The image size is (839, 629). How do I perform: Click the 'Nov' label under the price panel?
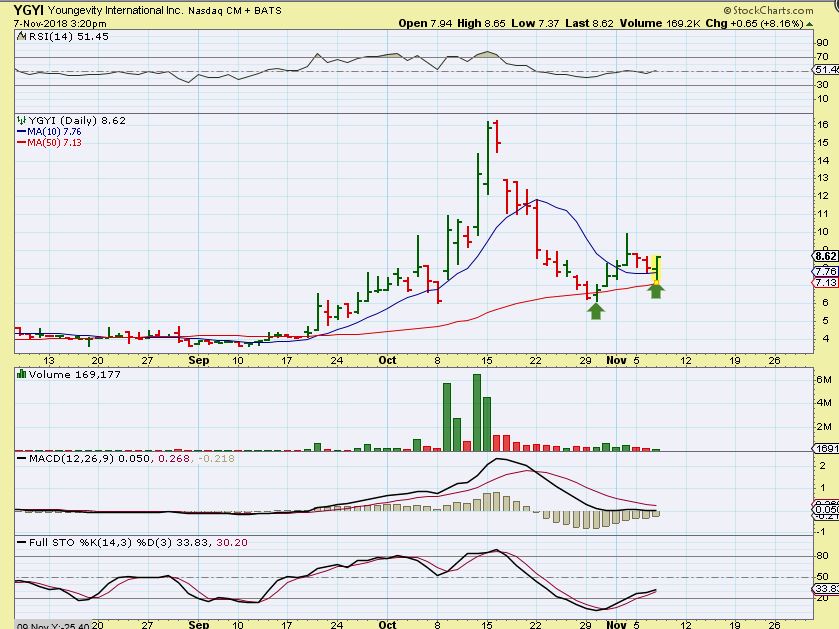tap(616, 360)
